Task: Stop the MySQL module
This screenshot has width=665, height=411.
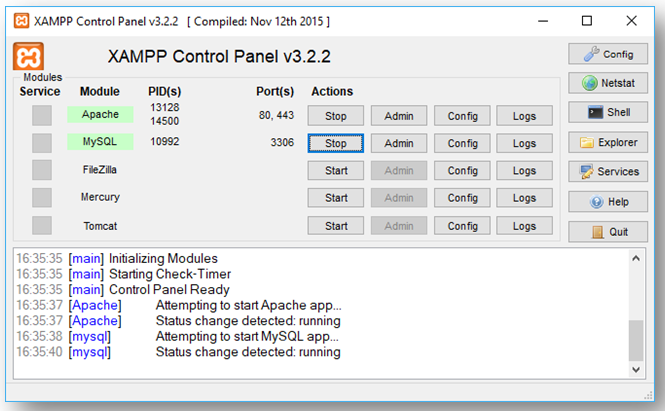Action: (x=336, y=143)
